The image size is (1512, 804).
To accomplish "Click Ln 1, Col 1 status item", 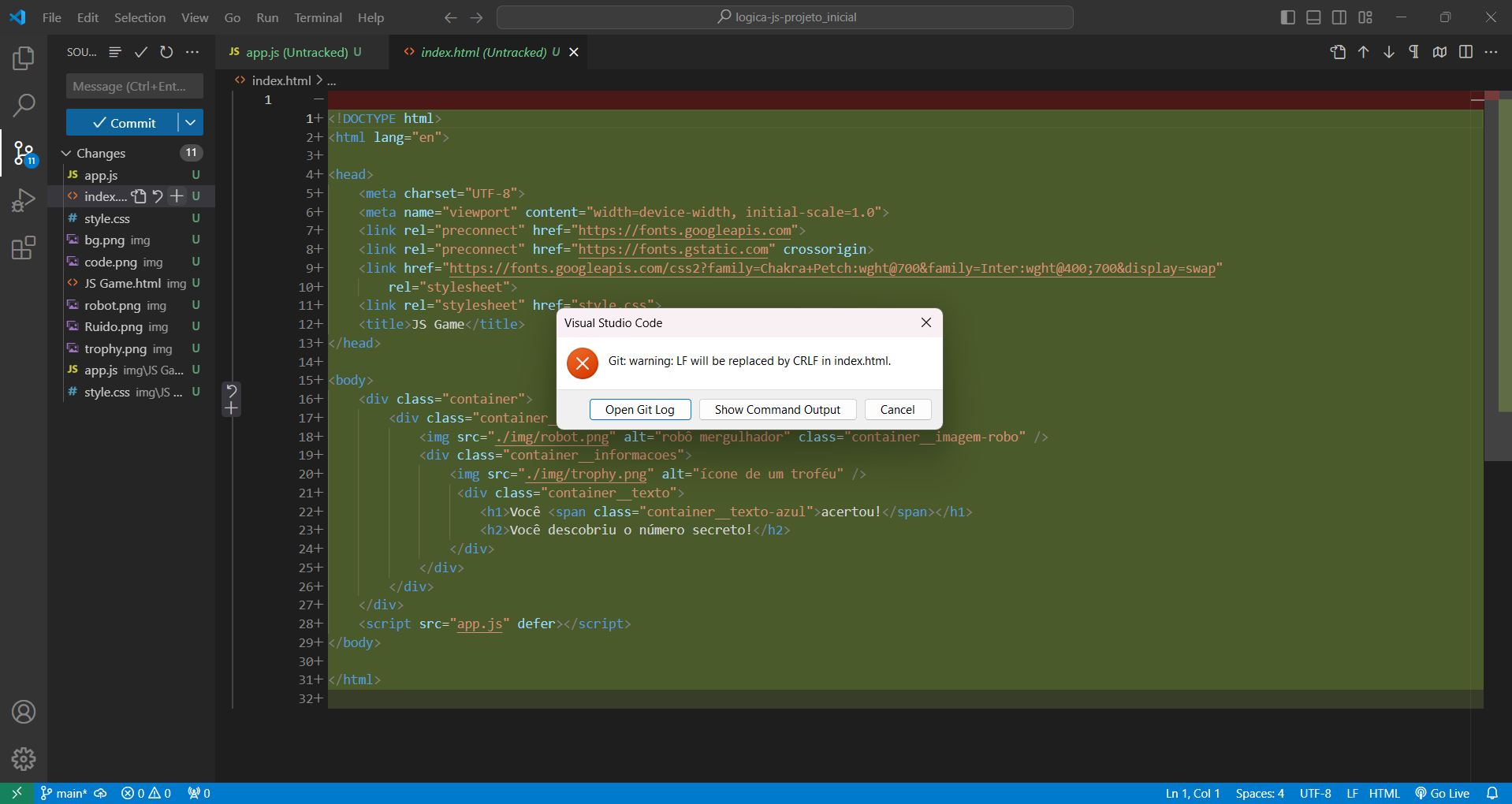I will (1193, 793).
